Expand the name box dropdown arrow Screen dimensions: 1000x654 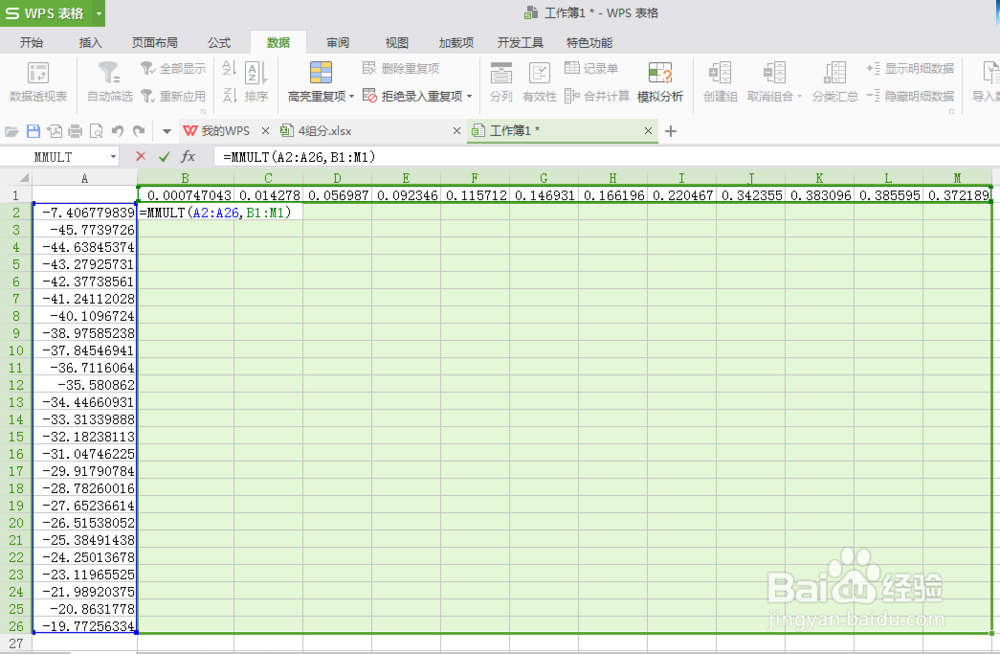click(113, 157)
